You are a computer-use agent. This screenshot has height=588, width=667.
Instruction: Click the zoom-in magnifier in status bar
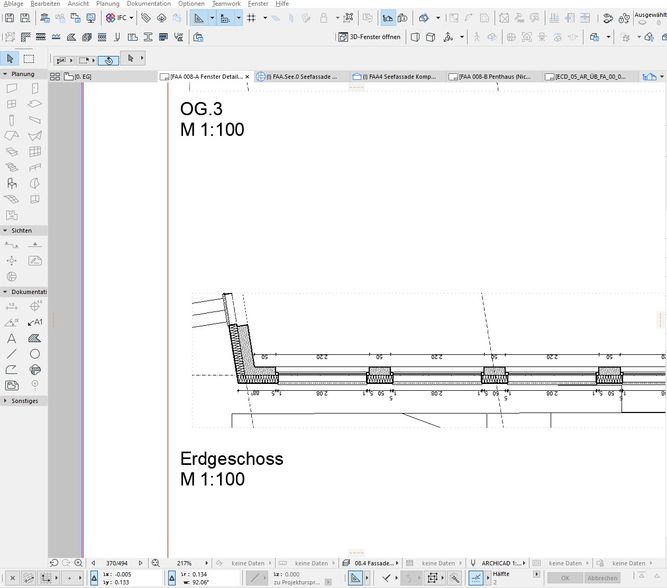tap(78, 563)
